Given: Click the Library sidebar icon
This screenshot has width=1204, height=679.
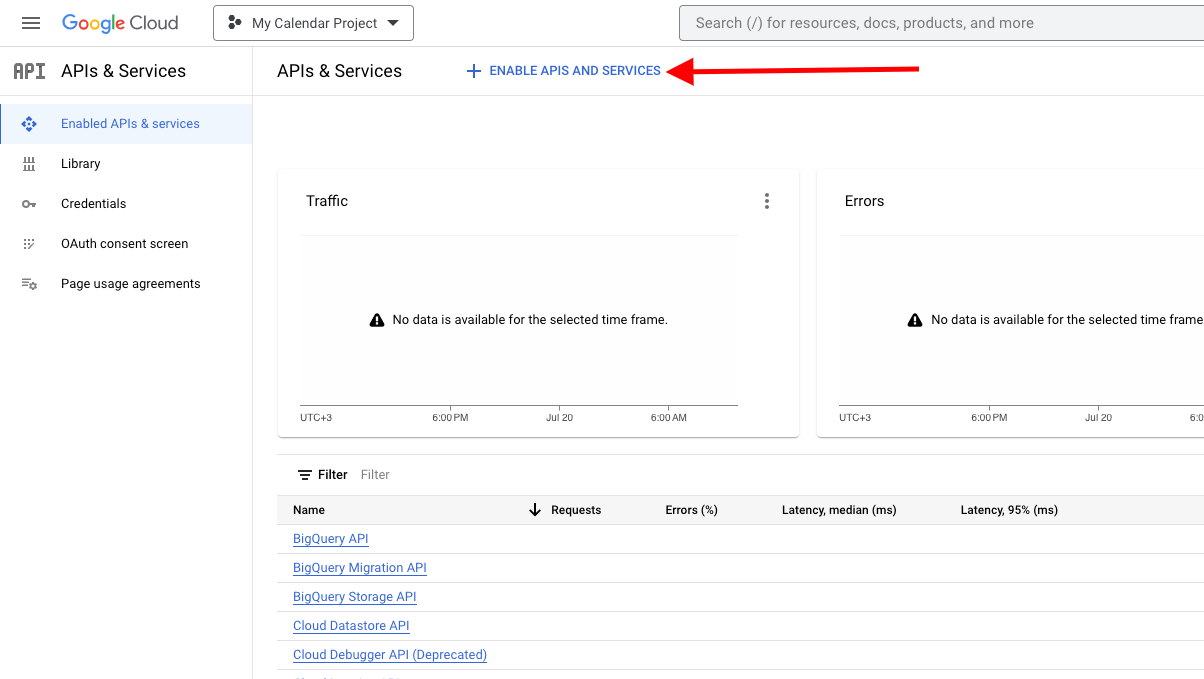Looking at the screenshot, I should point(29,164).
